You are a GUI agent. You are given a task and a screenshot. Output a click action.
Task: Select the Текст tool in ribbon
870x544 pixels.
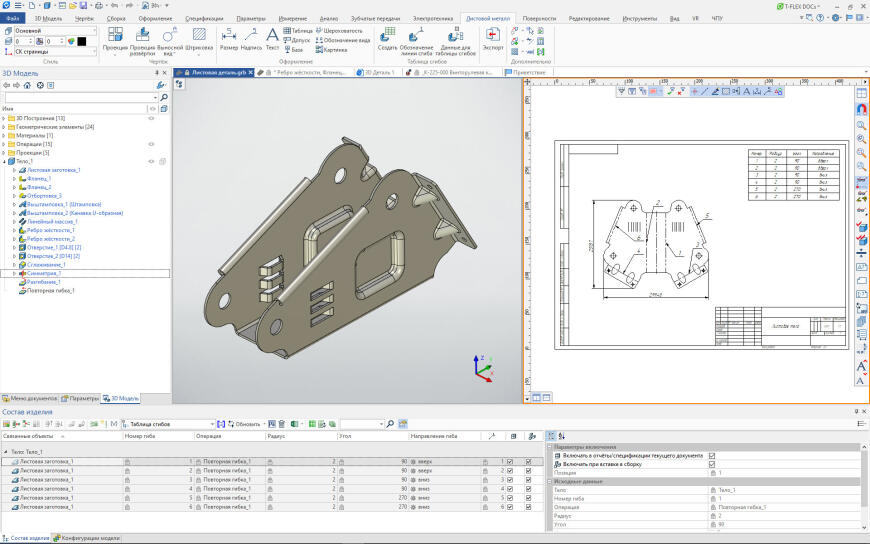[x=272, y=35]
